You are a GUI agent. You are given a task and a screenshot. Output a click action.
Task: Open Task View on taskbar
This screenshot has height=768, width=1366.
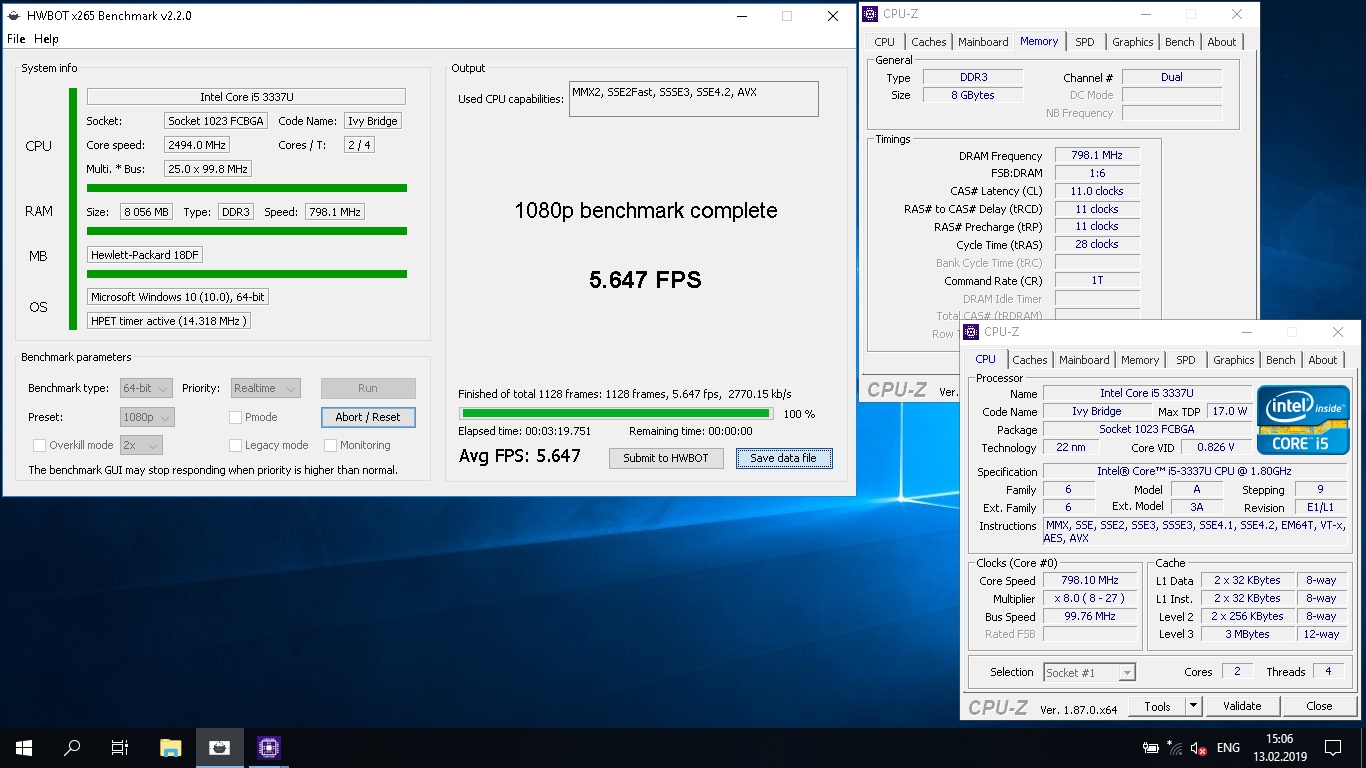tap(120, 747)
